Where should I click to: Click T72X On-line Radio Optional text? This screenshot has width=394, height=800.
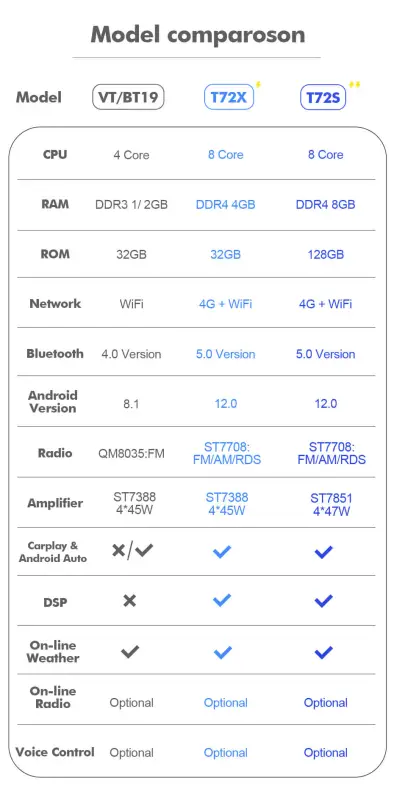[x=226, y=703]
